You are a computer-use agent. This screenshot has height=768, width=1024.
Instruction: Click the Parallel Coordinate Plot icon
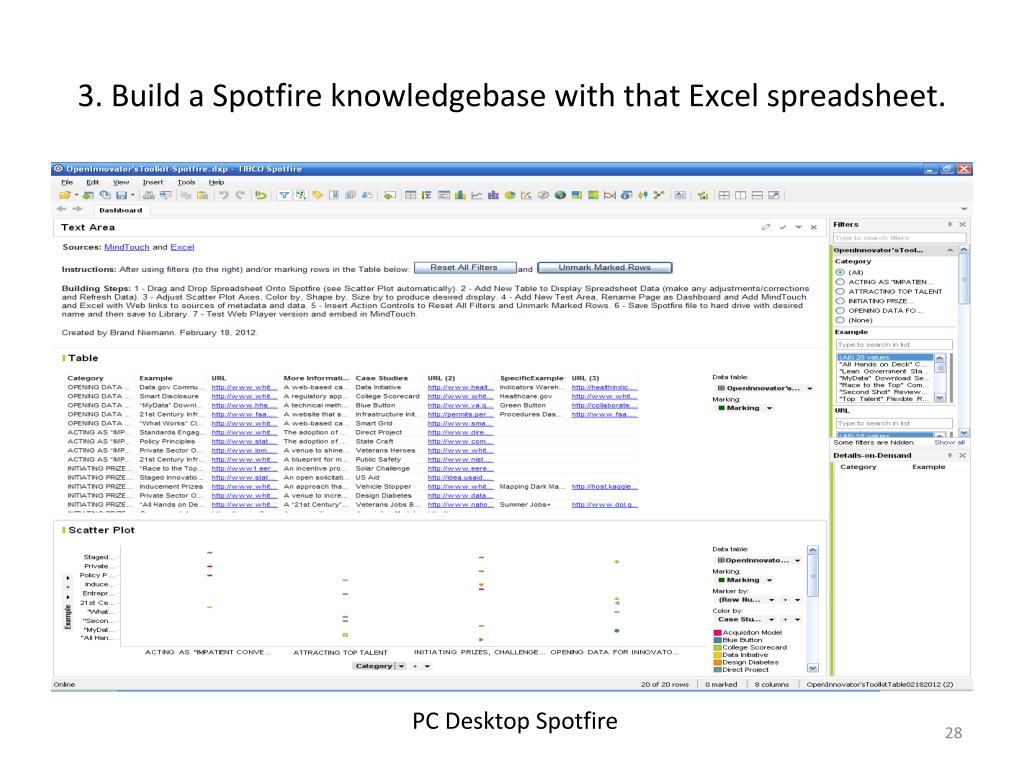610,195
